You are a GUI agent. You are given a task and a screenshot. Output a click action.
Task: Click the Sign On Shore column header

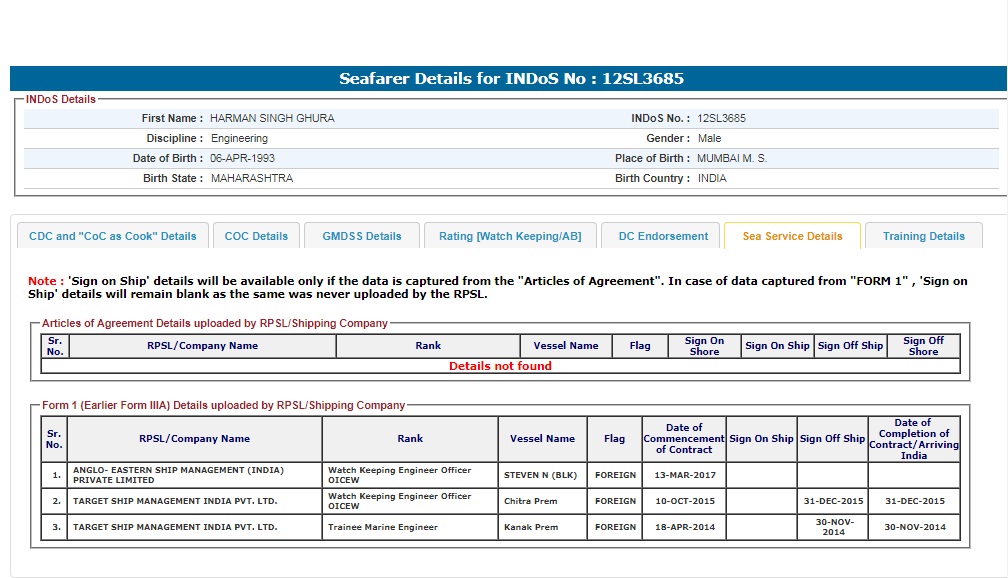(704, 346)
